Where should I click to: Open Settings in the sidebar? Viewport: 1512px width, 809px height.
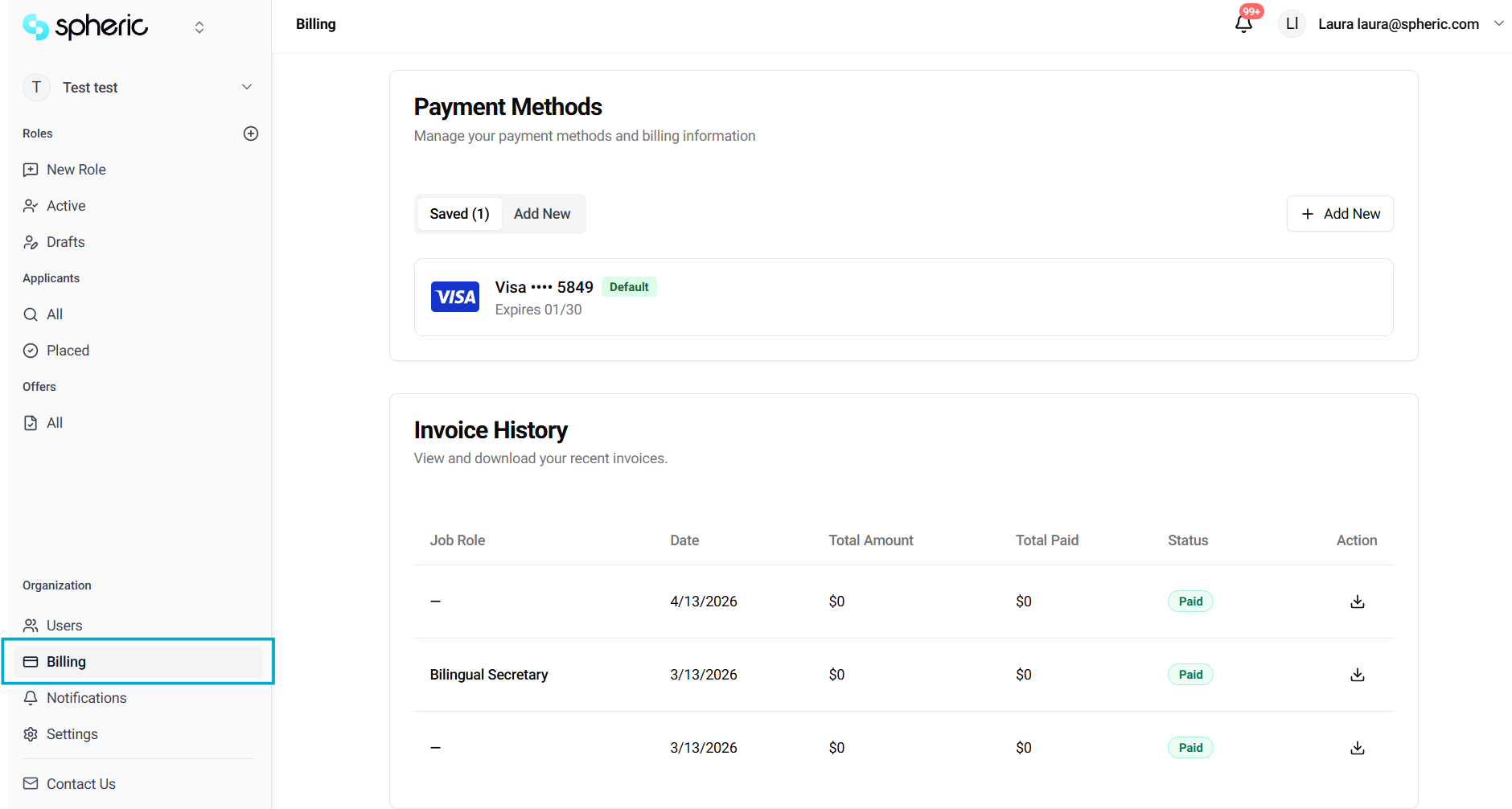(72, 734)
